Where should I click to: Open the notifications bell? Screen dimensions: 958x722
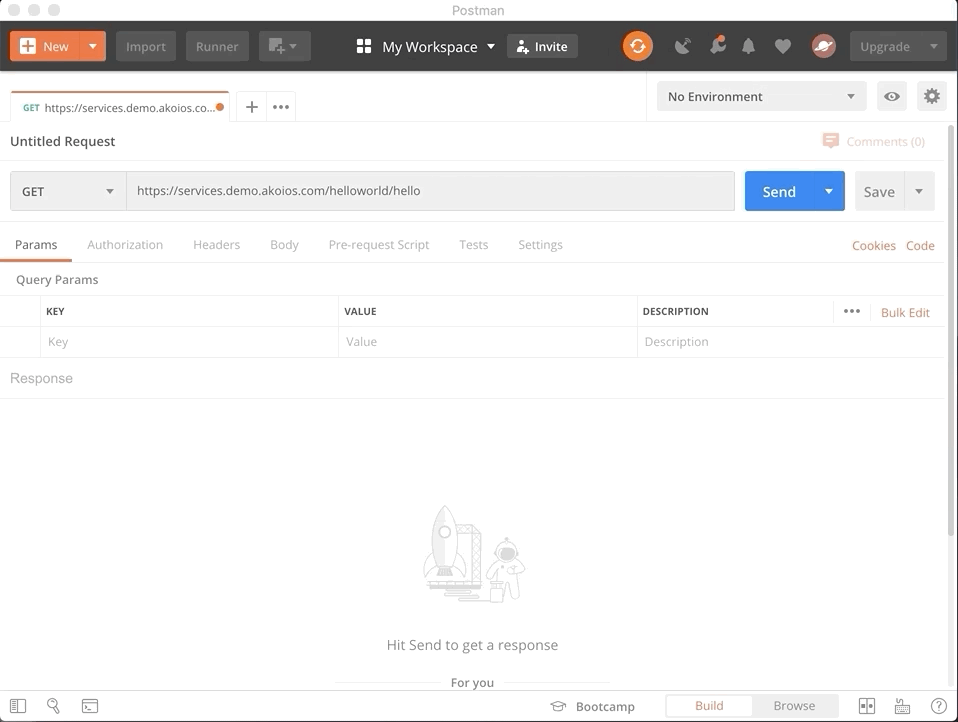(x=748, y=46)
